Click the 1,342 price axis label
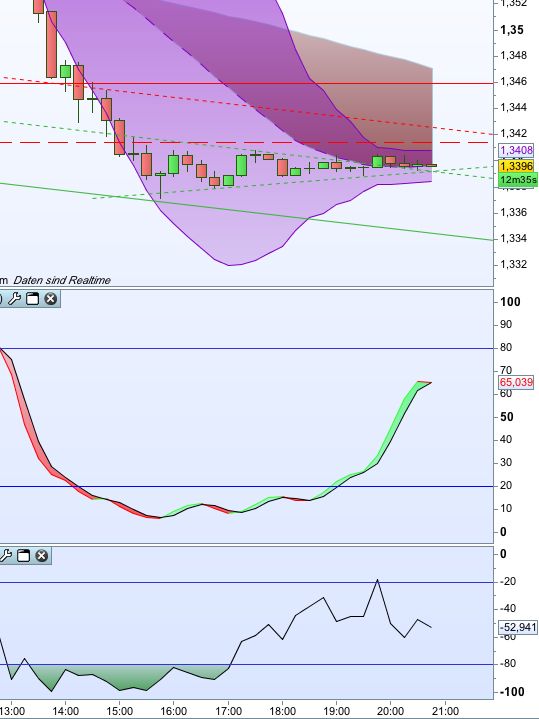 514,133
